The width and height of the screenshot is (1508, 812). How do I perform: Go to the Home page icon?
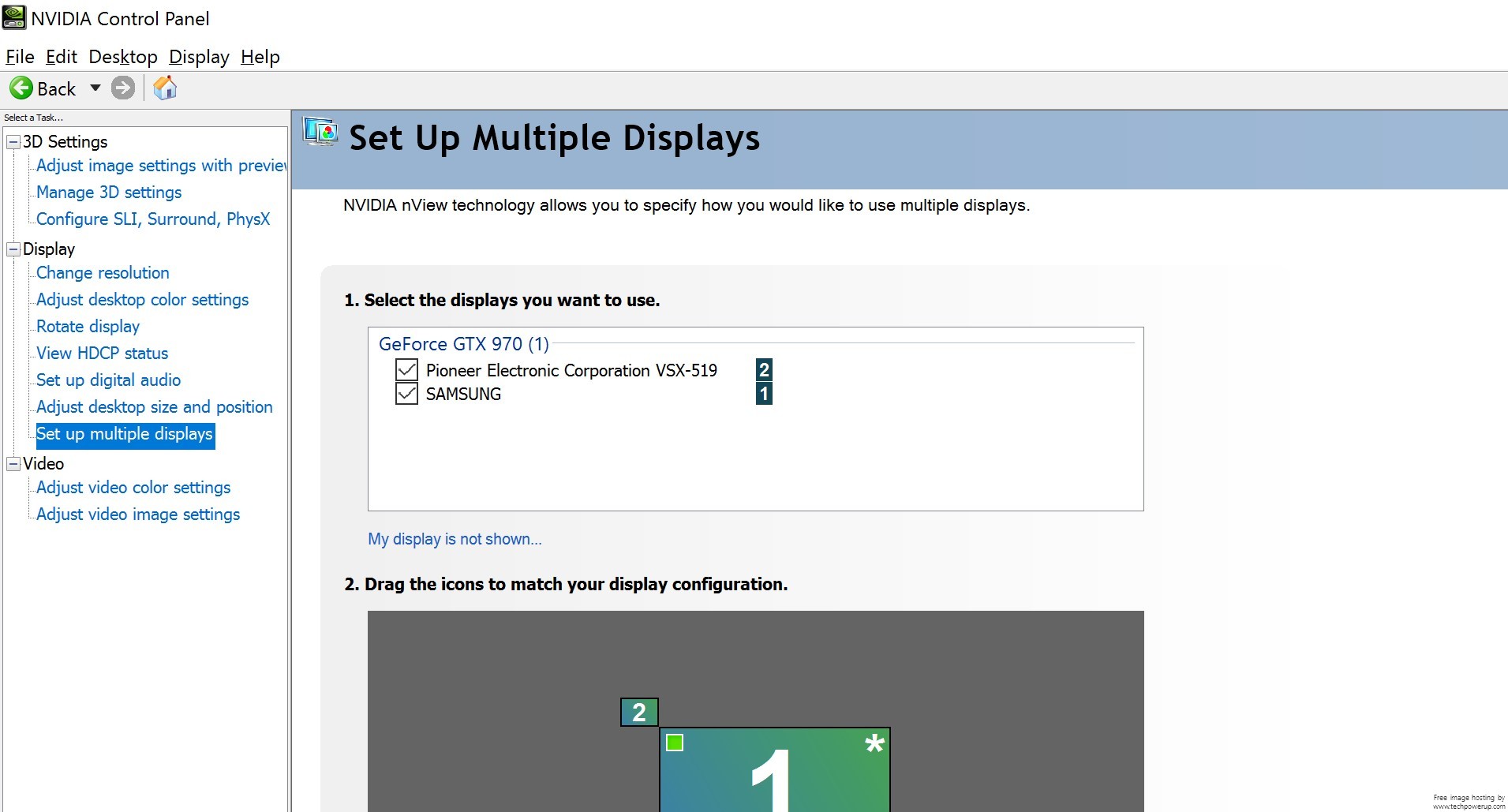pos(165,88)
